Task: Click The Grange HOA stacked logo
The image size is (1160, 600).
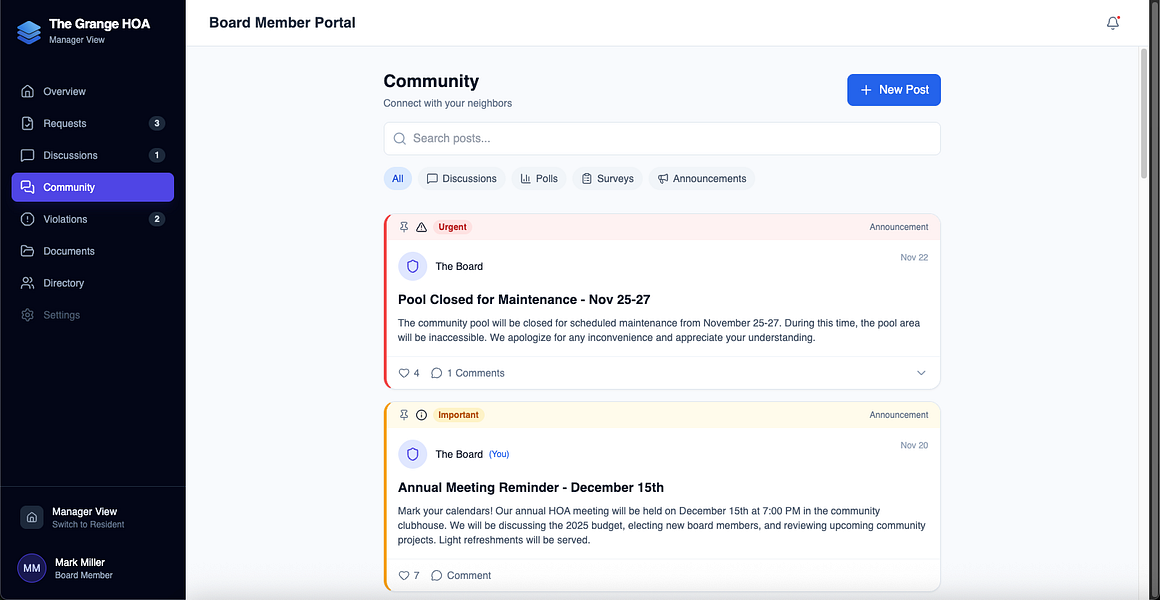Action: tap(29, 31)
